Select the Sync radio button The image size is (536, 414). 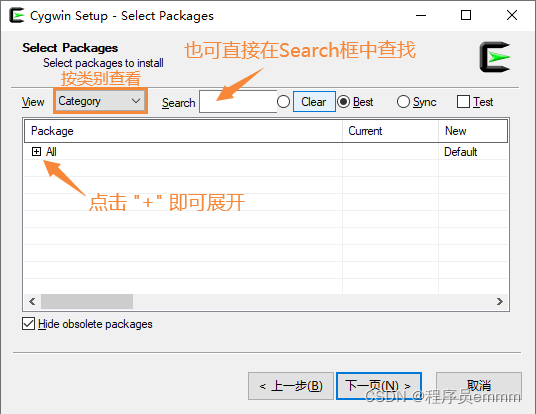pyautogui.click(x=403, y=102)
